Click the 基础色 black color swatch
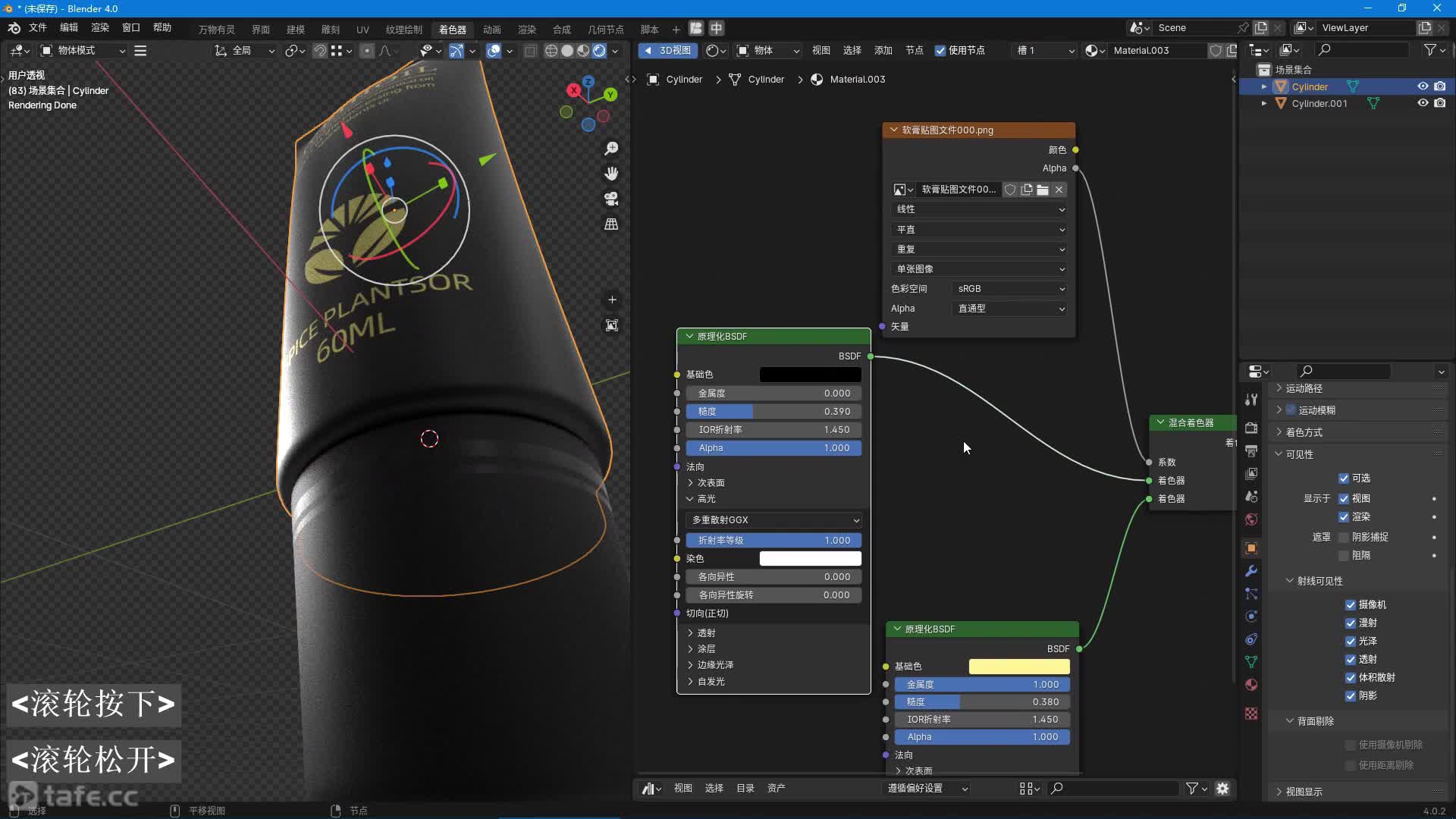The width and height of the screenshot is (1456, 819). [810, 375]
